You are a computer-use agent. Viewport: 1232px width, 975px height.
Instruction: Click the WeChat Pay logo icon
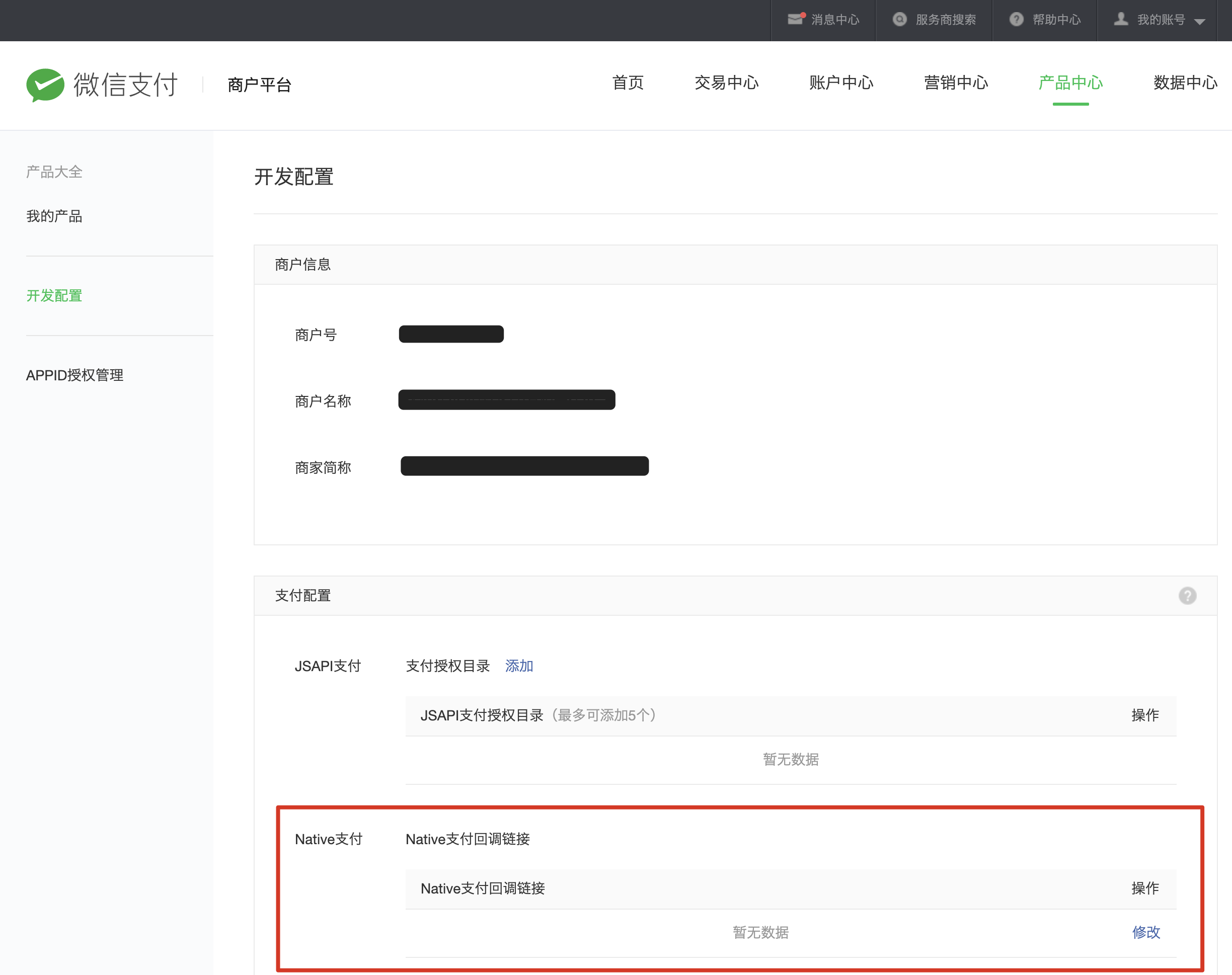pyautogui.click(x=45, y=85)
